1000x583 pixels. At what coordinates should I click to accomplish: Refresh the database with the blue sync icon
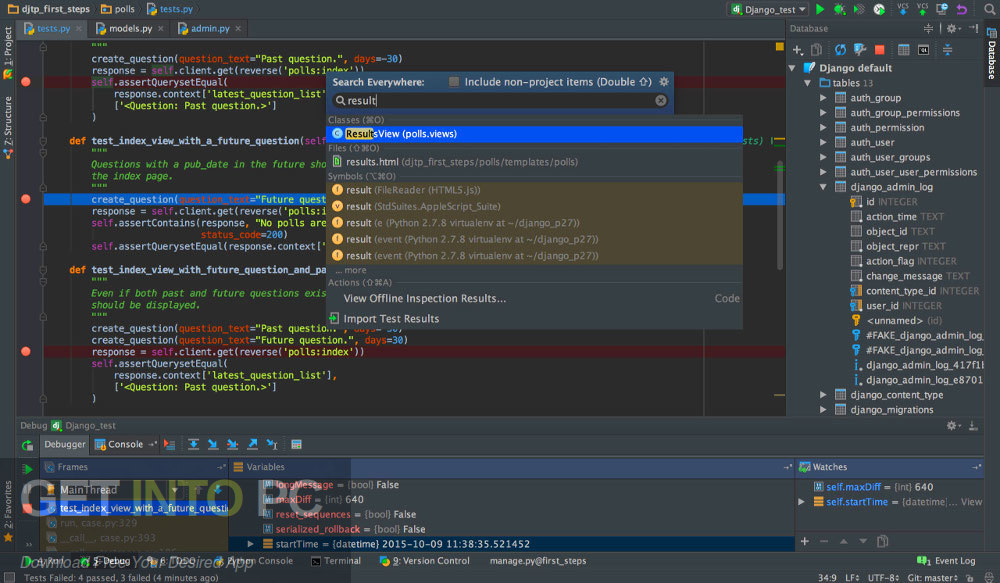point(840,50)
